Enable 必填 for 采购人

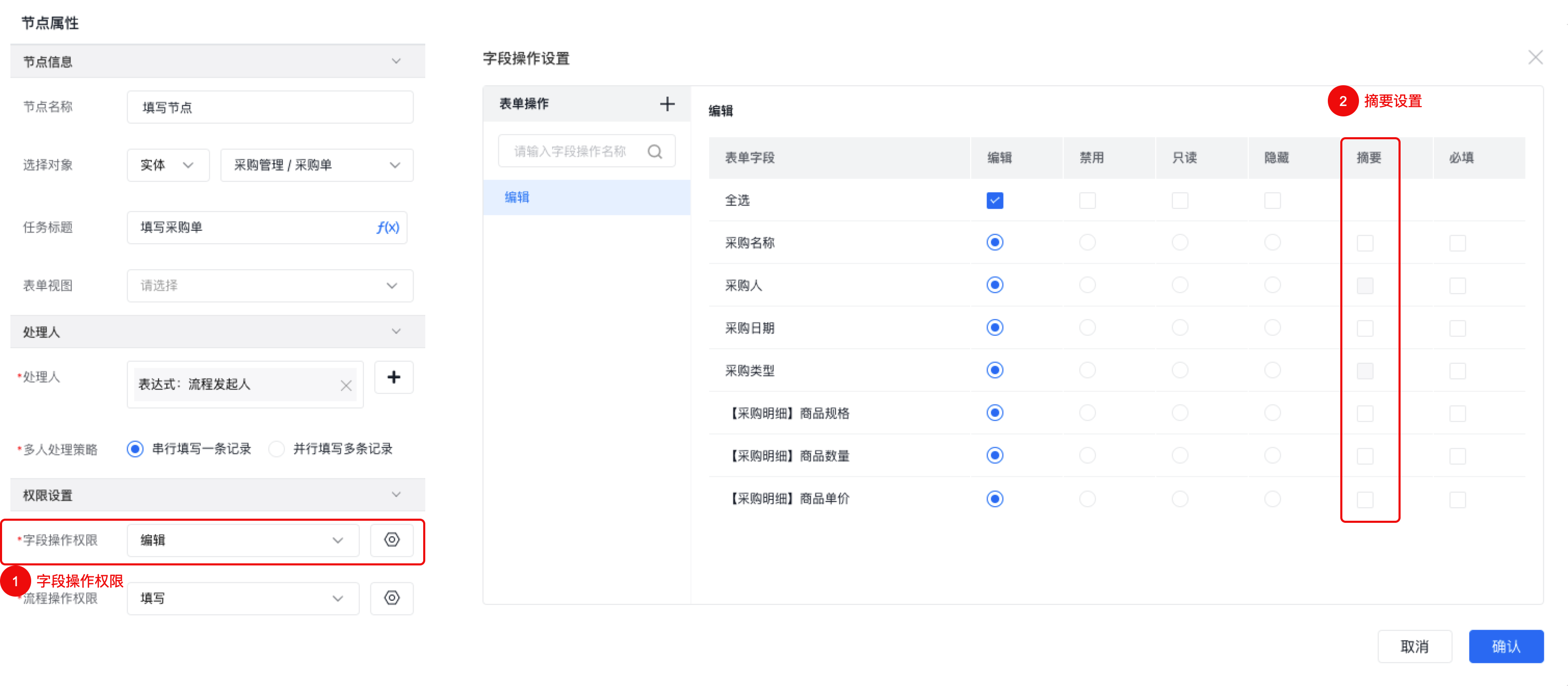pyautogui.click(x=1457, y=285)
